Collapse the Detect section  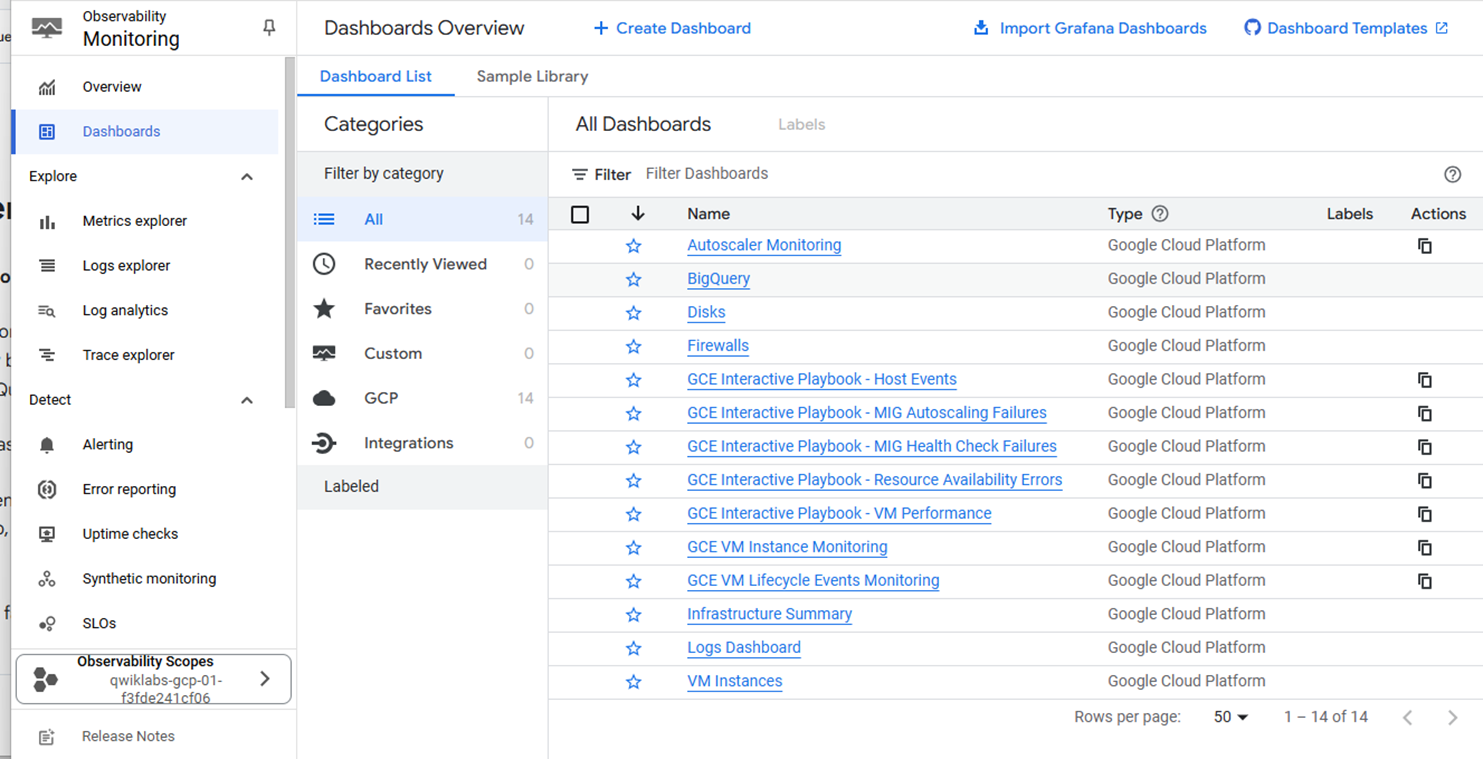tap(247, 400)
